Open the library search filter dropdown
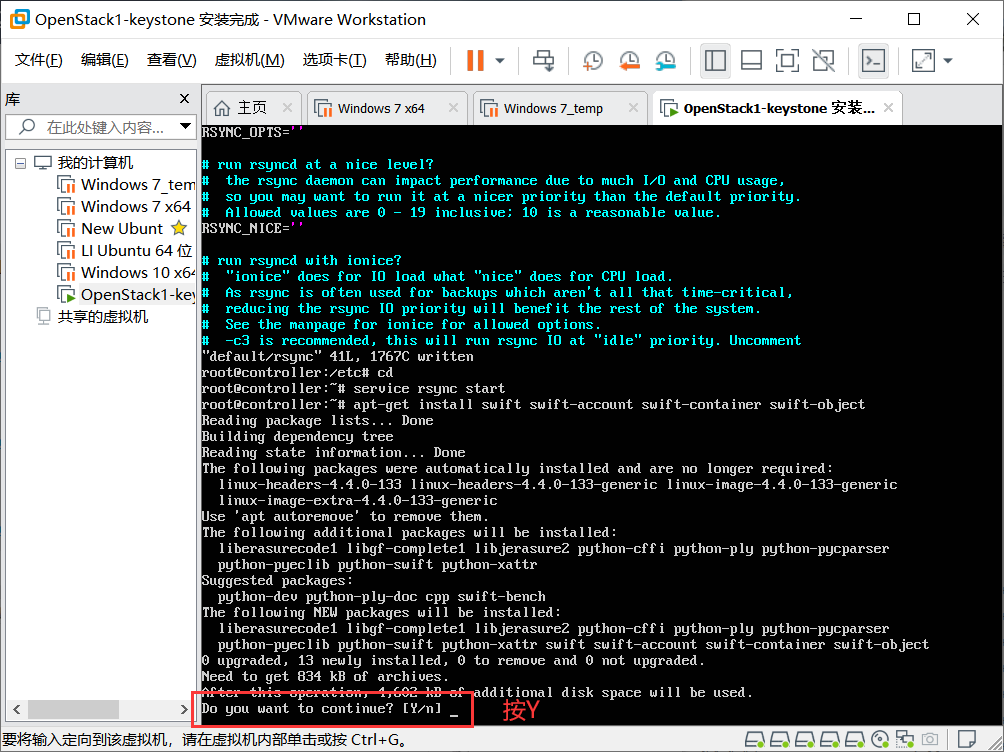This screenshot has height=752, width=1004. (185, 126)
